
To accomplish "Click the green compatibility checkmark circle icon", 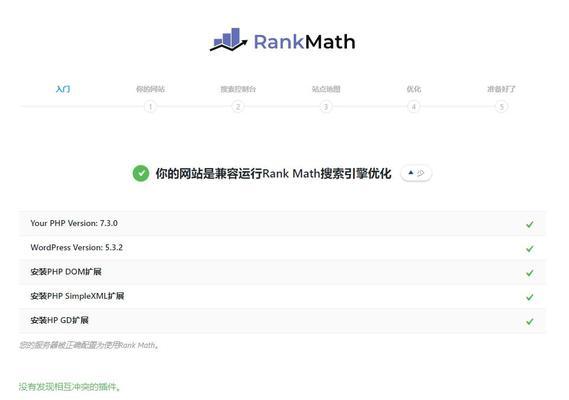I will click(x=141, y=173).
